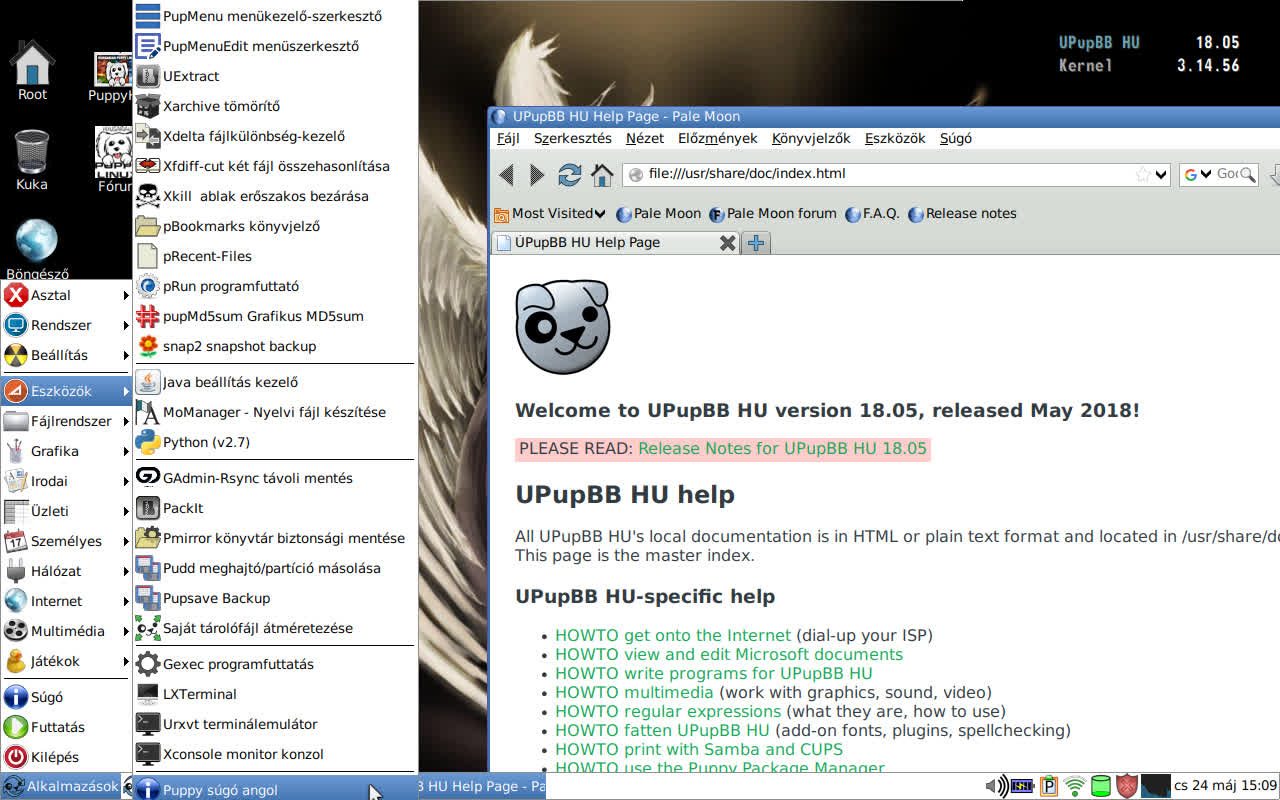Launch UExtract from the menu
The image size is (1280, 800).
coord(276,76)
